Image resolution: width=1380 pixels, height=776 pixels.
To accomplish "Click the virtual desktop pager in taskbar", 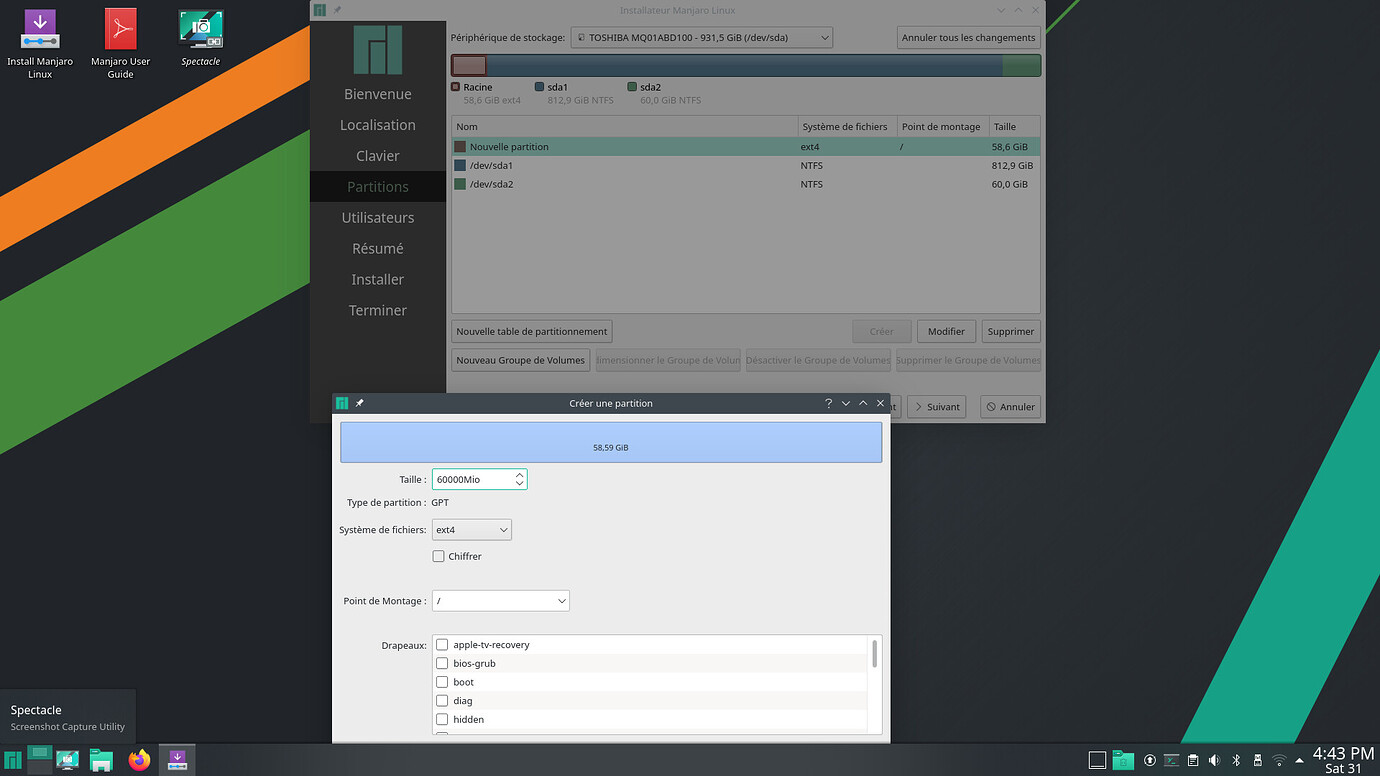I will [x=39, y=760].
